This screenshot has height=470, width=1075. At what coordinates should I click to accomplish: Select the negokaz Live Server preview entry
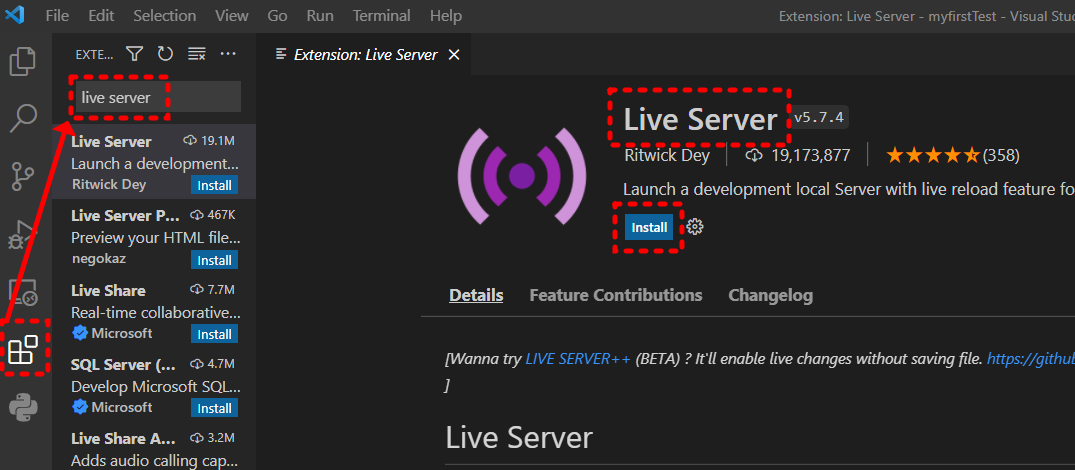pyautogui.click(x=154, y=236)
